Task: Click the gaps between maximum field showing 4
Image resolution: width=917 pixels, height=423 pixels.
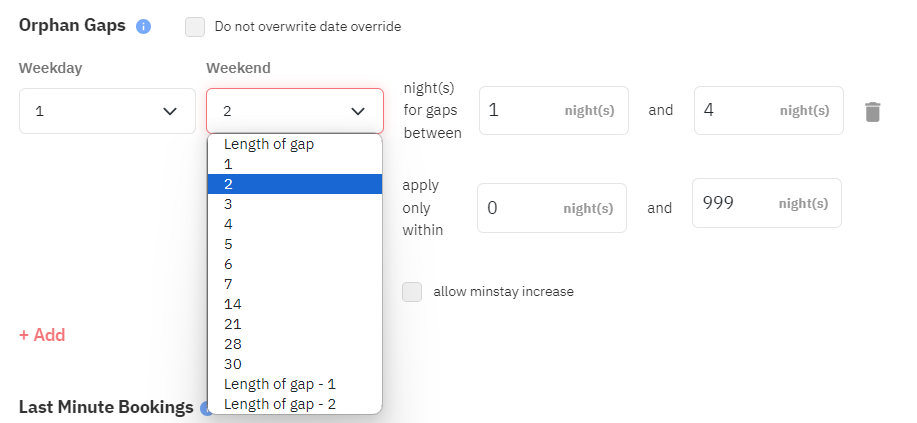Action: [768, 111]
